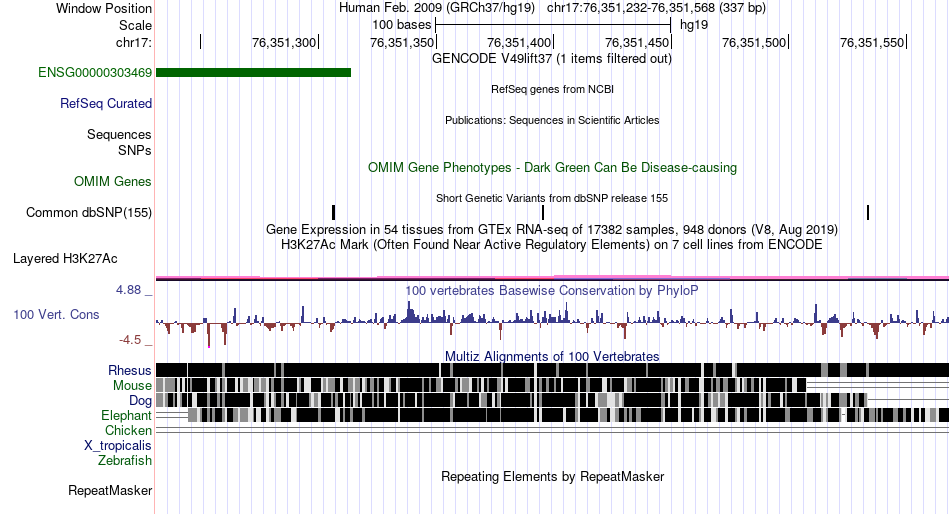The height and width of the screenshot is (514, 950).
Task: Click the Zebrafish alignment label
Action: pyautogui.click(x=125, y=461)
